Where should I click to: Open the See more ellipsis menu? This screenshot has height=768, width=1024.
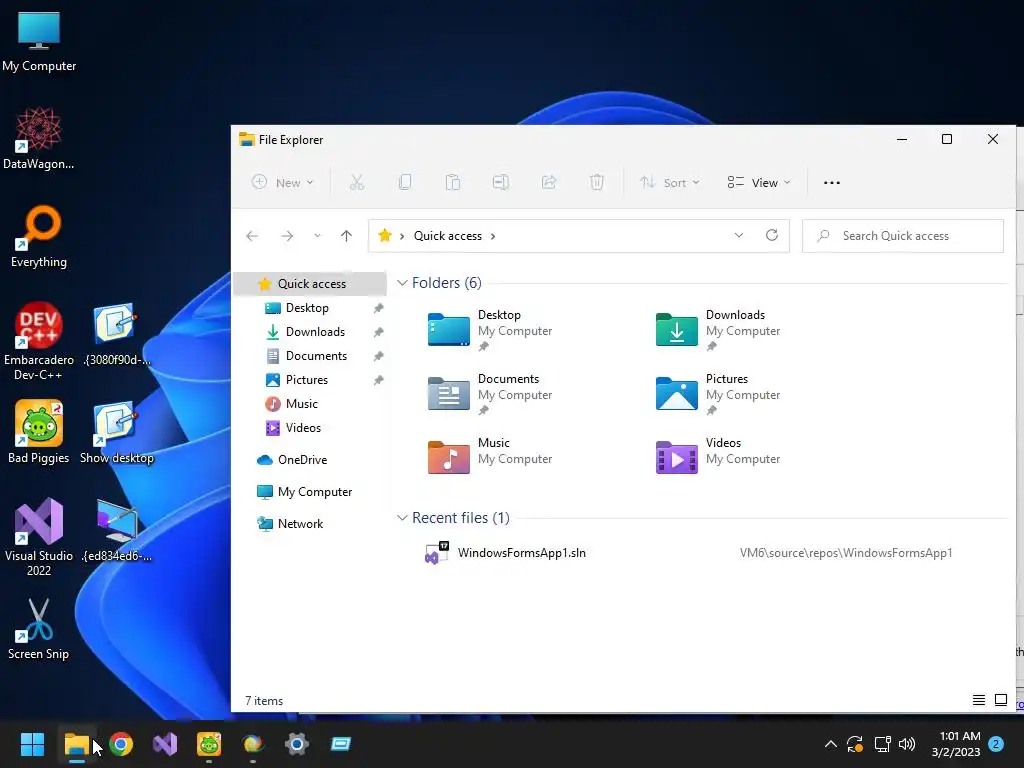coord(832,183)
